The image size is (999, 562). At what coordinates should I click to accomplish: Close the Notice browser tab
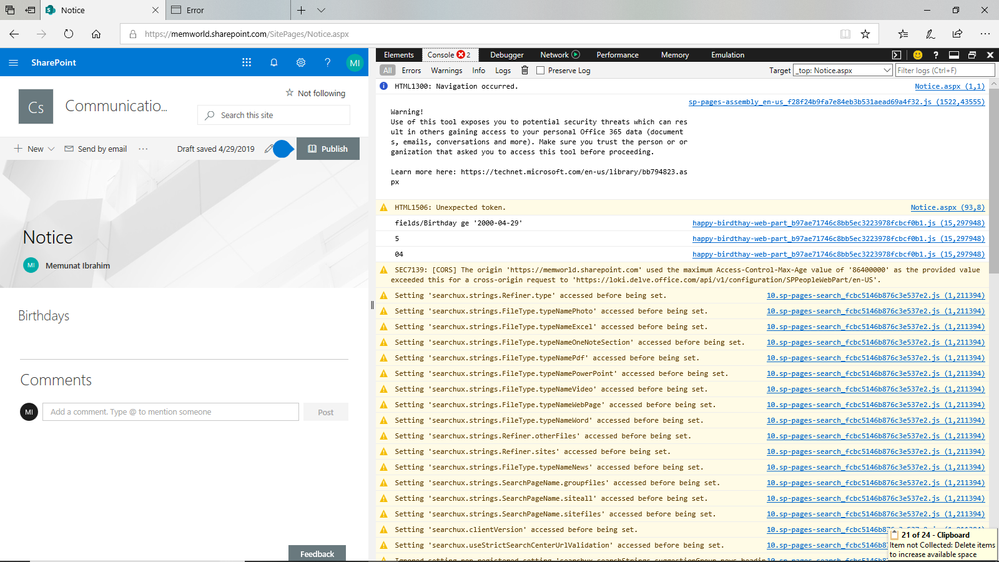pyautogui.click(x=155, y=10)
